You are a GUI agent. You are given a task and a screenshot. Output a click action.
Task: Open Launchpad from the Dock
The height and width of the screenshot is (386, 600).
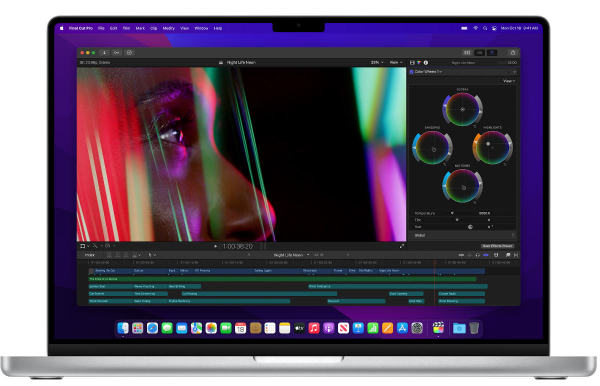pyautogui.click(x=137, y=328)
